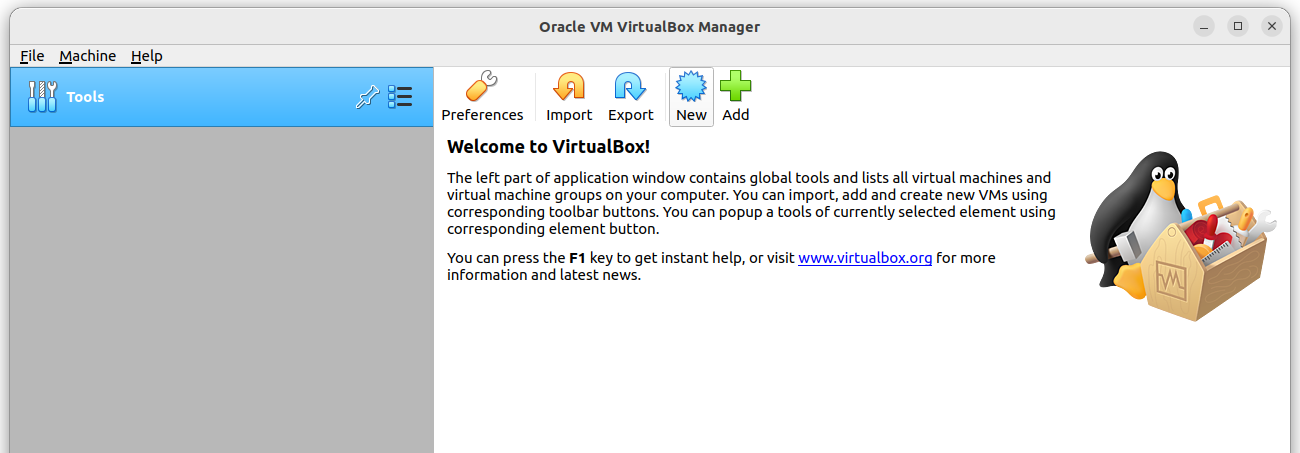Screen dimensions: 1300x453
Task: Maximize the VirtualBox Manager window
Action: click(x=1238, y=26)
